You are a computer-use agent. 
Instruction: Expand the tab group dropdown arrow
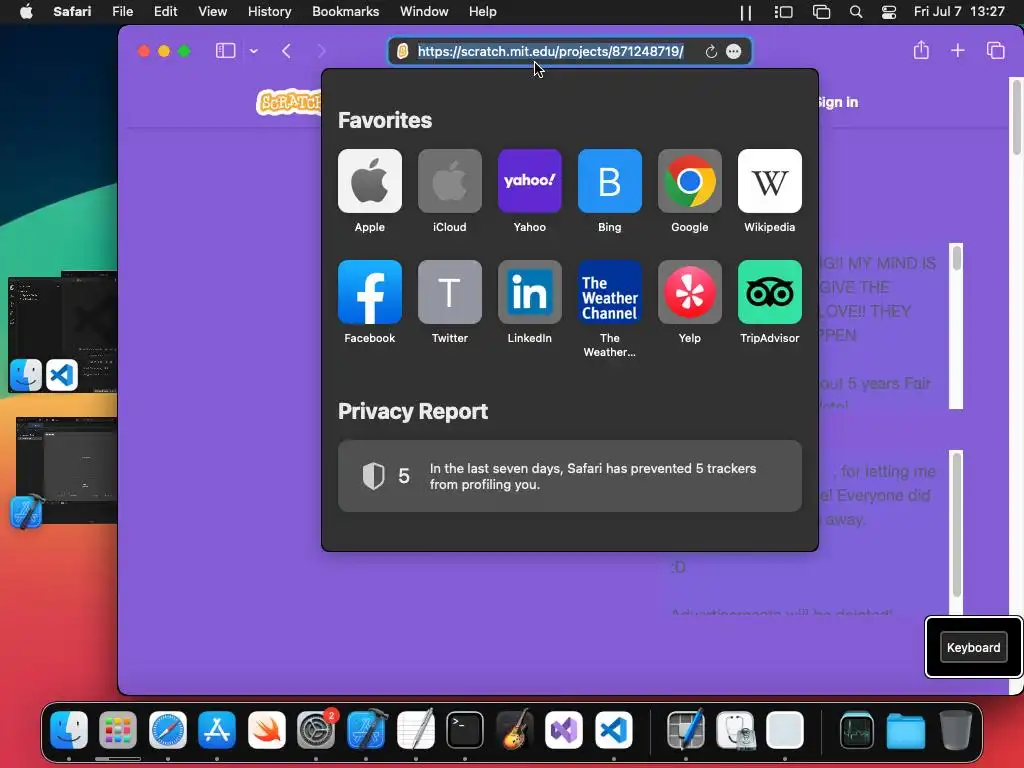[253, 51]
